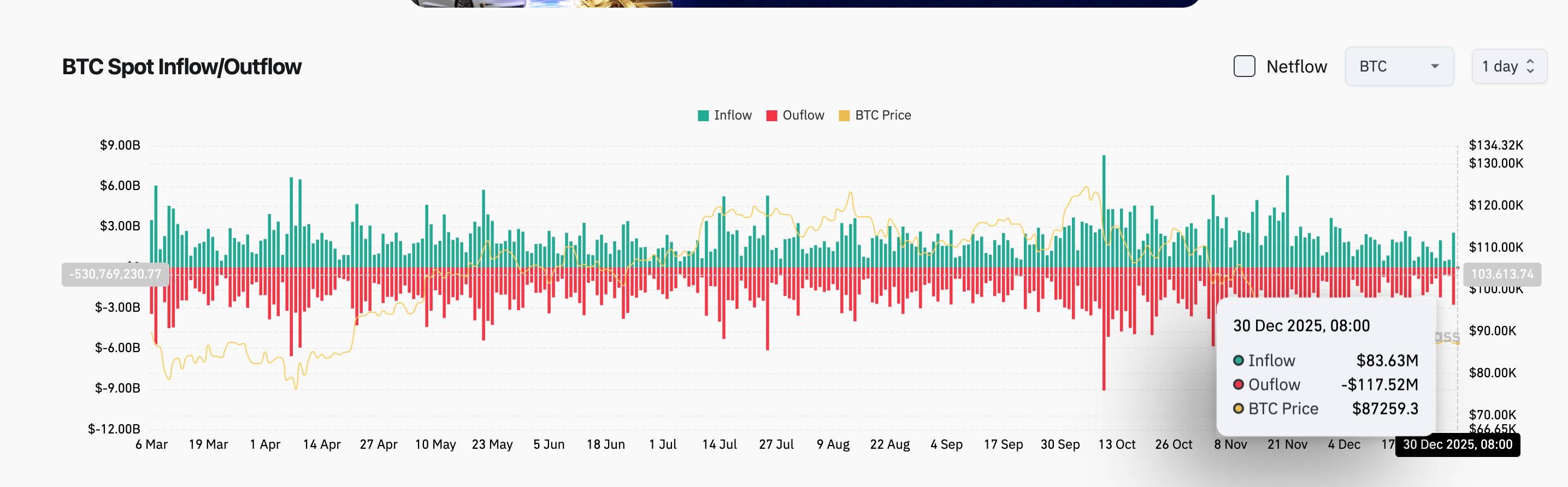Click the green Inflow legend swatch
The height and width of the screenshot is (487, 1568).
pos(703,116)
